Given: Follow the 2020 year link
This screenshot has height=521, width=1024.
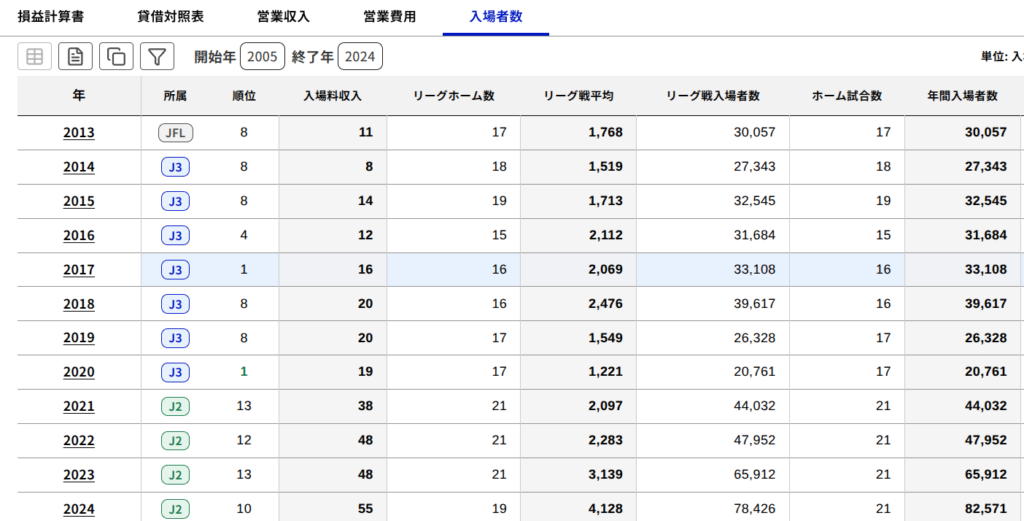Looking at the screenshot, I should point(79,372).
